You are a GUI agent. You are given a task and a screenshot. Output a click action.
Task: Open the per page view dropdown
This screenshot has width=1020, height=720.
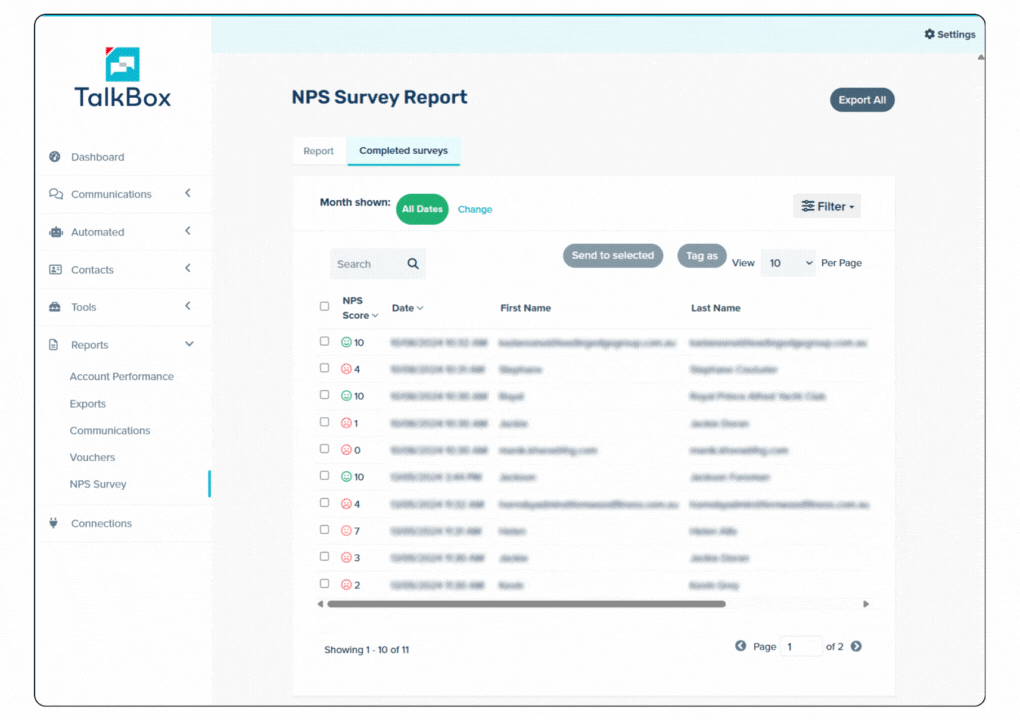788,263
